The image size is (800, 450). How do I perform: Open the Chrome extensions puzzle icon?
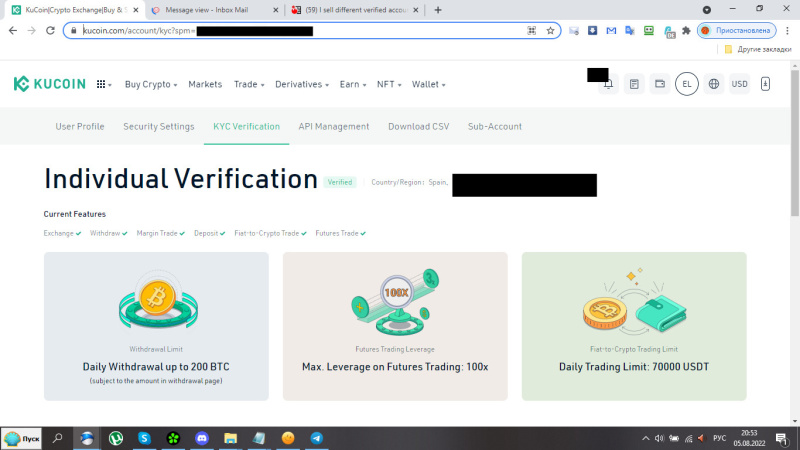(x=685, y=31)
